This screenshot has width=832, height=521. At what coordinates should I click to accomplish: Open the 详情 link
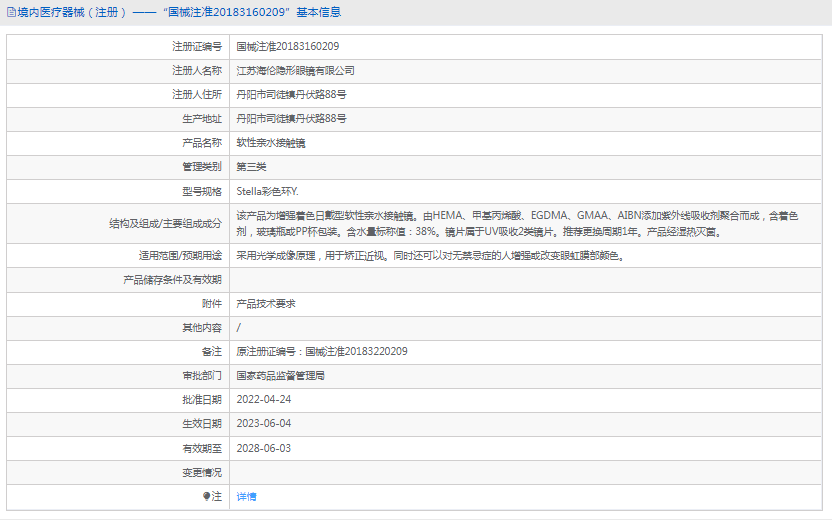tap(246, 496)
